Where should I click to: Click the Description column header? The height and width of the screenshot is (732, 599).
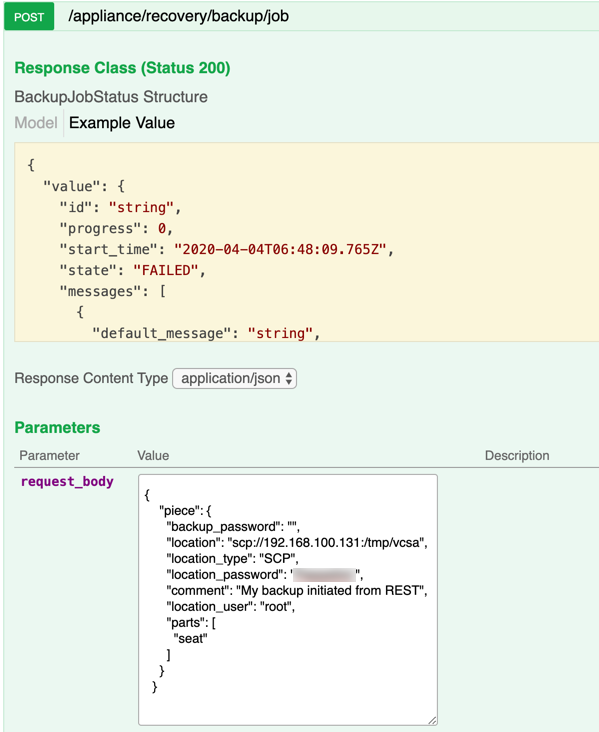(x=517, y=456)
